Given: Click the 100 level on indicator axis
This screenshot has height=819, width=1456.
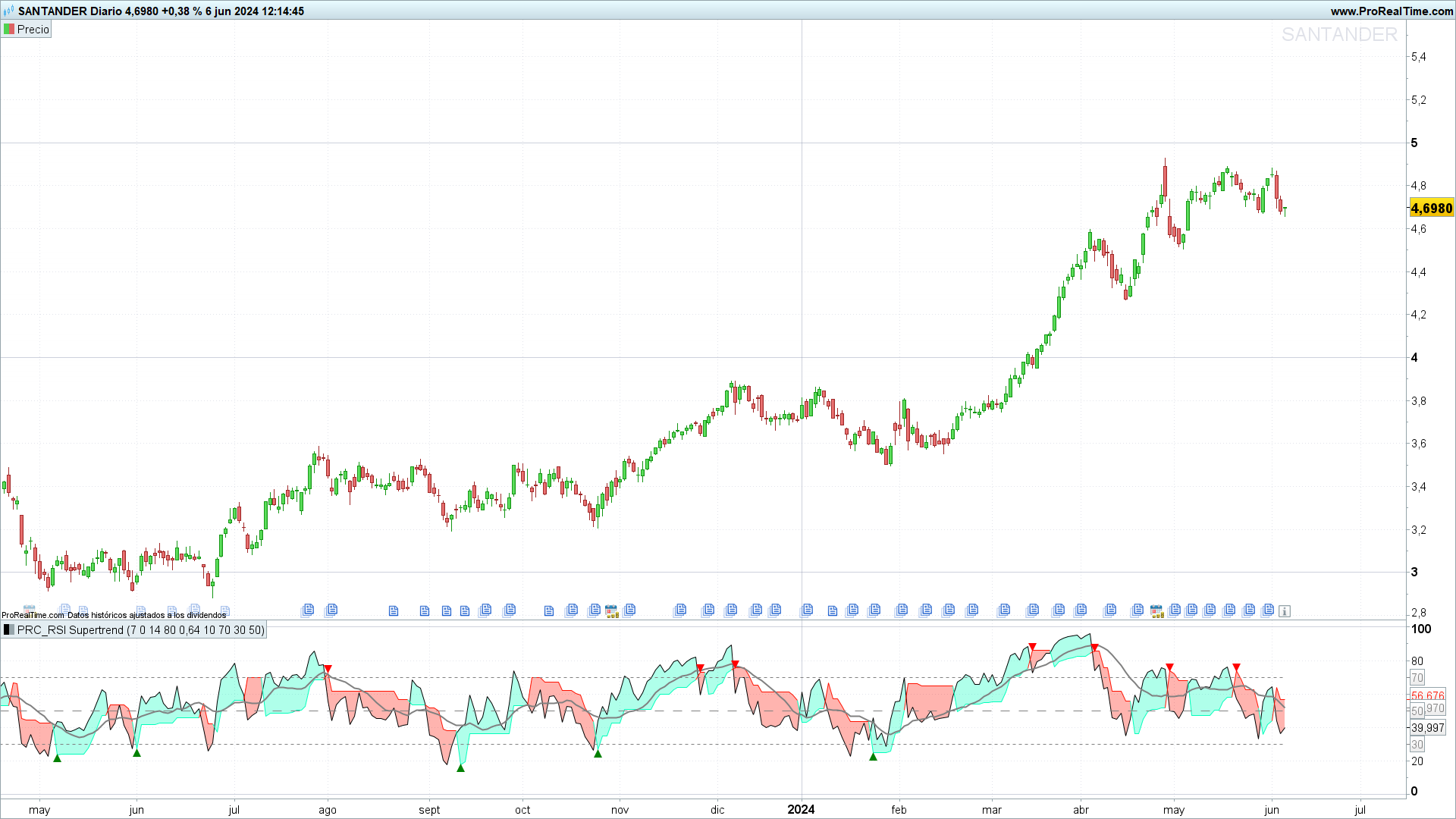Looking at the screenshot, I should point(1420,629).
